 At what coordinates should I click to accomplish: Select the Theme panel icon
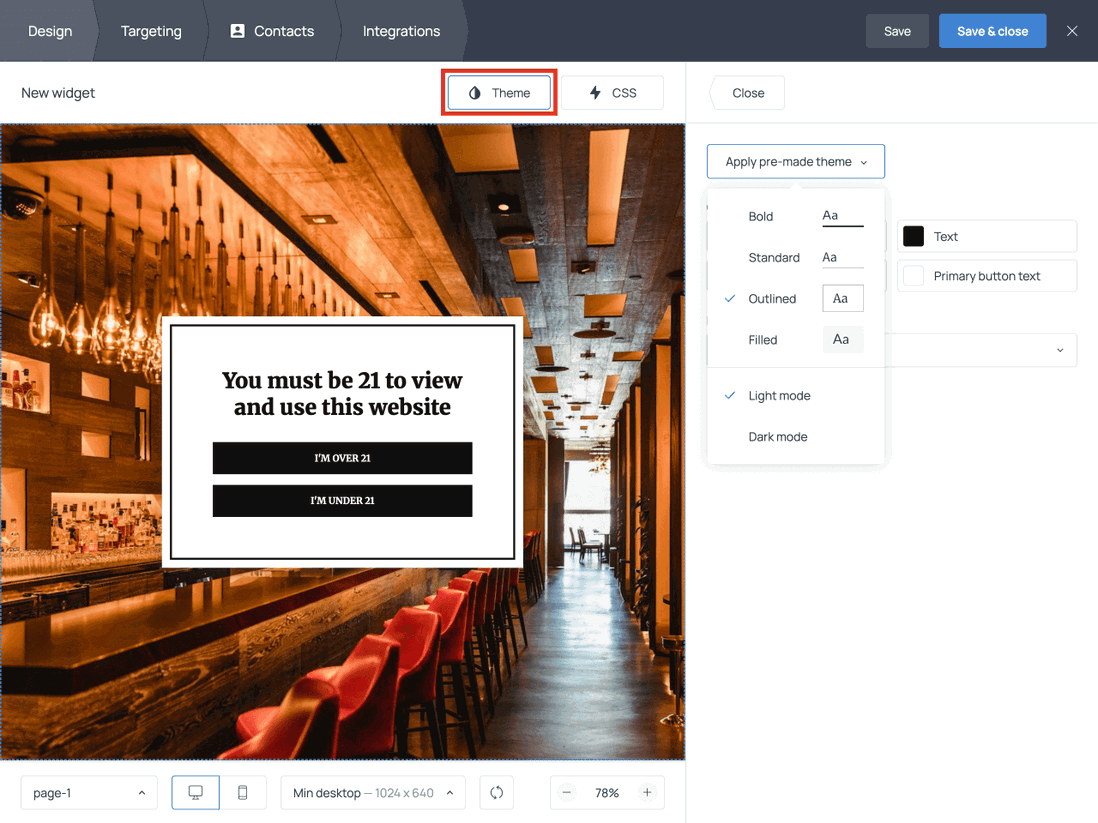tap(472, 92)
